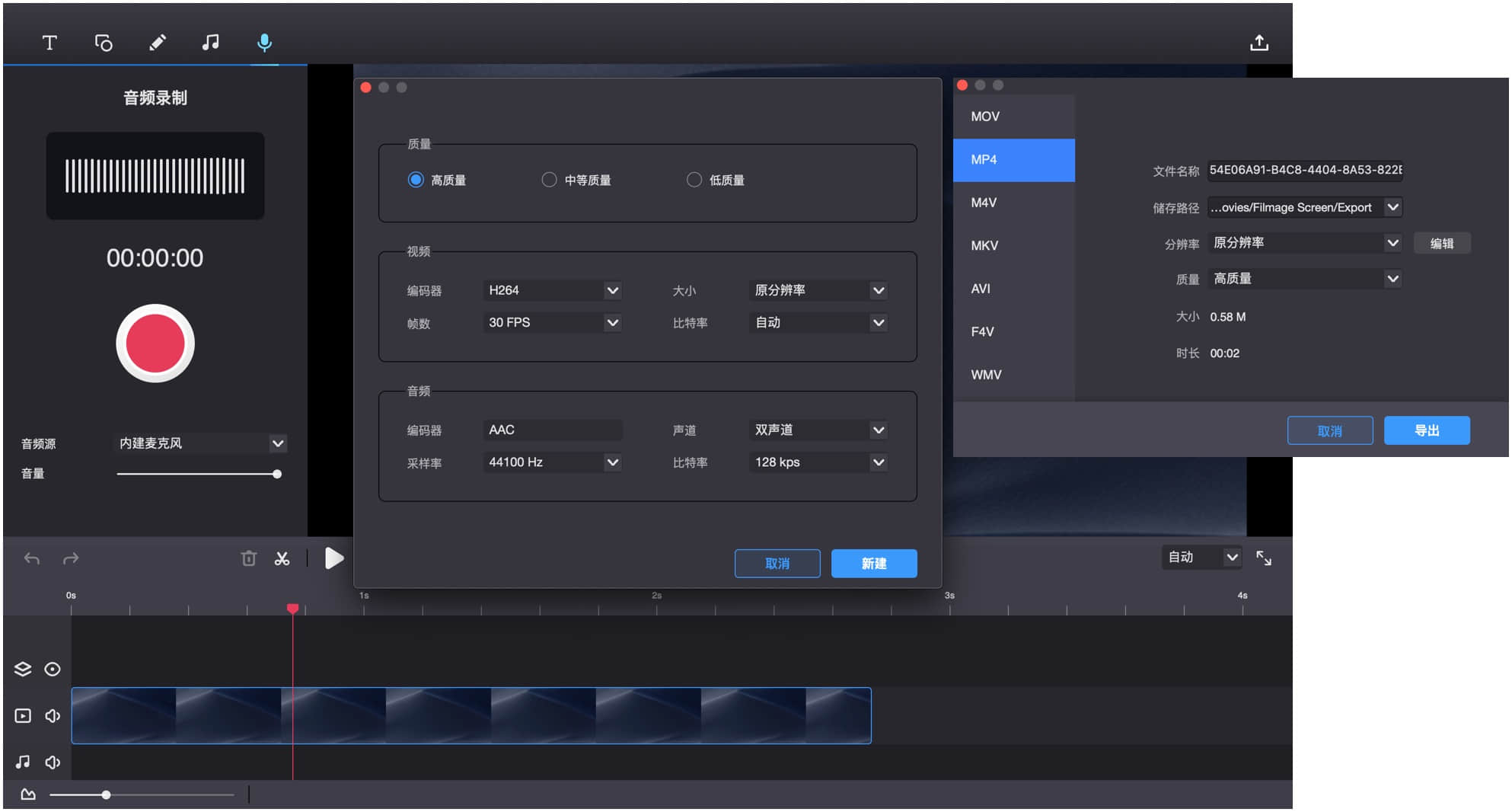Choose the 中等质量 radio option
1512x812 pixels.
coord(549,180)
